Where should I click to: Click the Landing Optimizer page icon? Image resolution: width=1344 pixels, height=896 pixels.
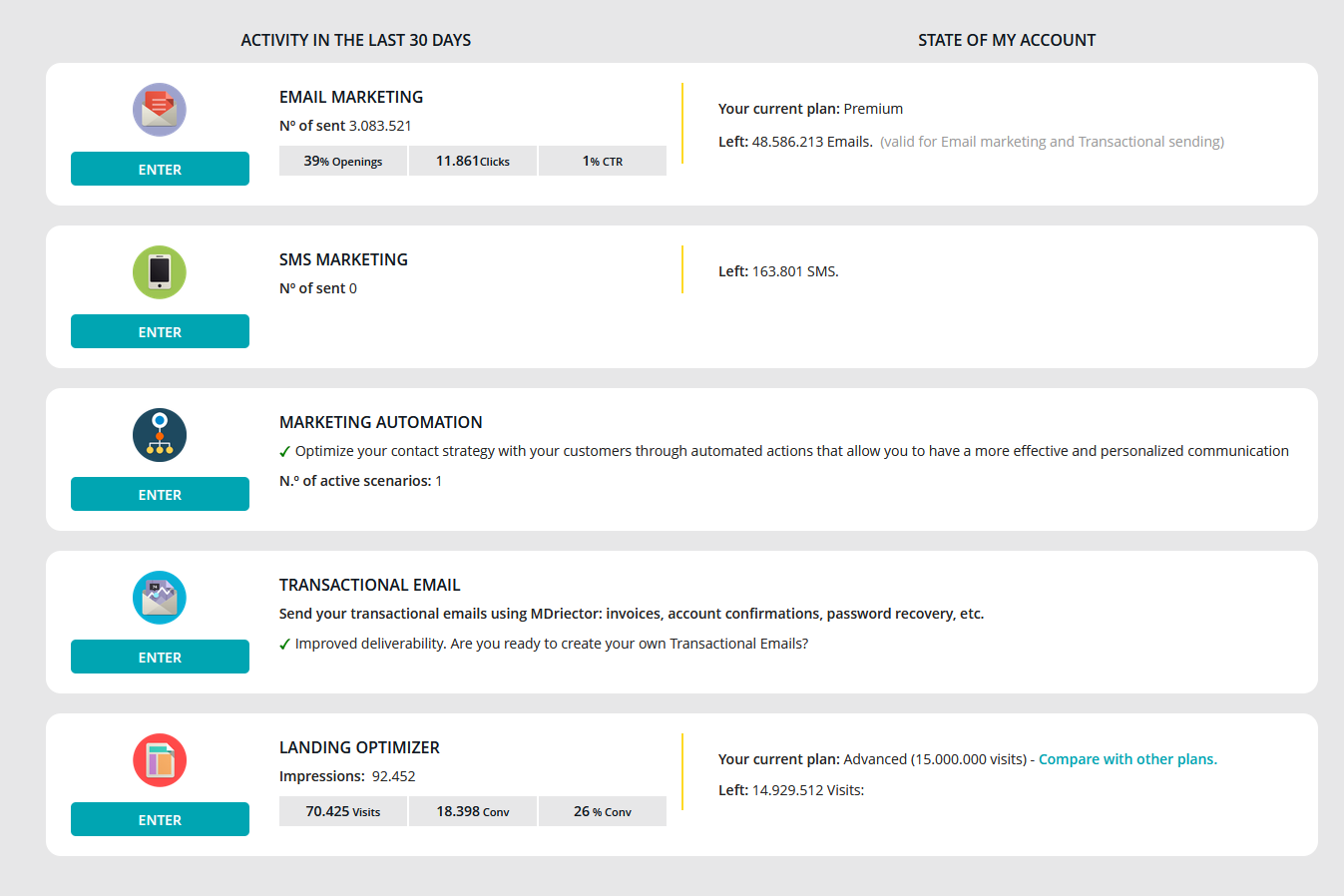(x=160, y=760)
